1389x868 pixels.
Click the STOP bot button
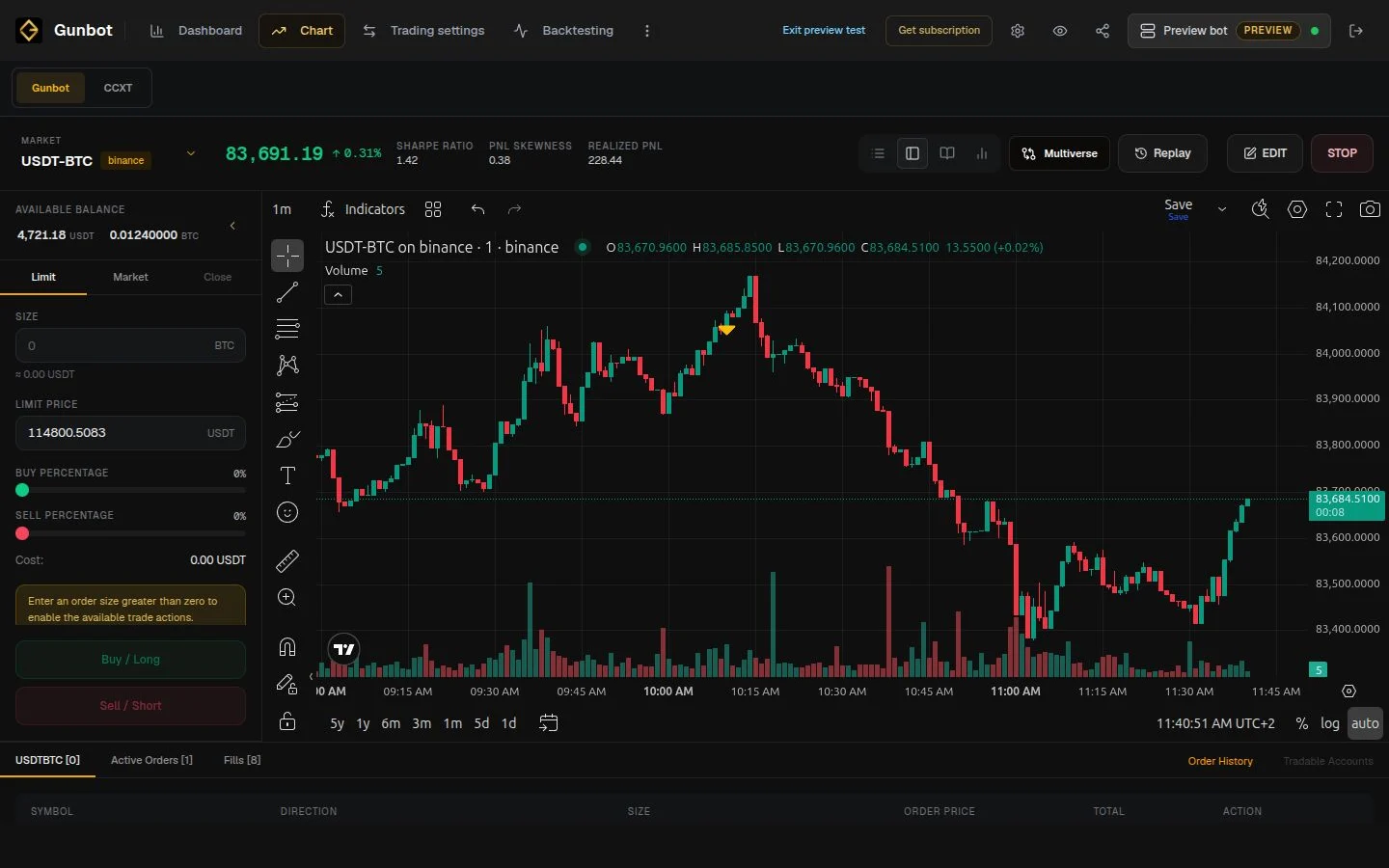[1342, 153]
